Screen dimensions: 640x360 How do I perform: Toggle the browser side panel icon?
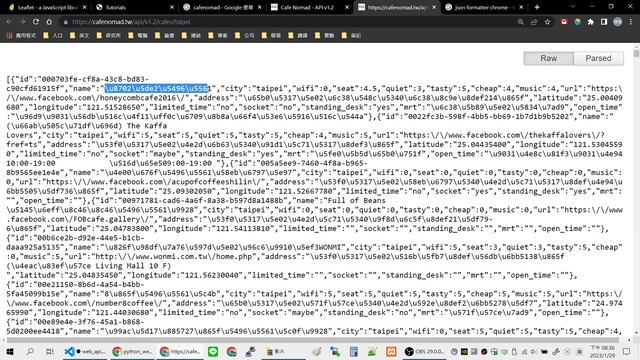coord(604,22)
